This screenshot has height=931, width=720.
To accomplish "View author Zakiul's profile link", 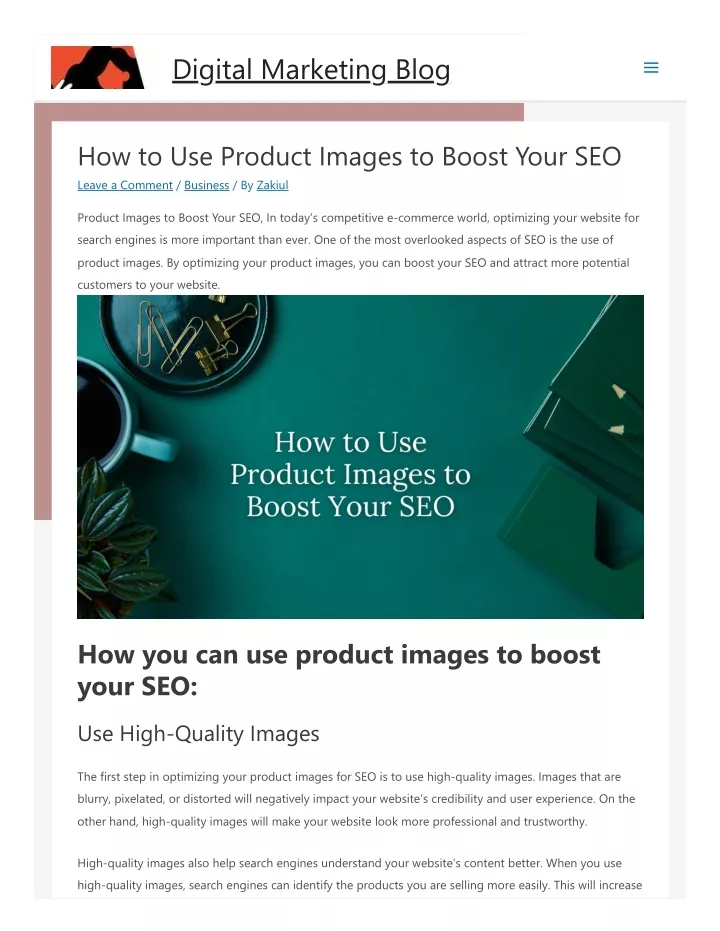I will coord(272,185).
